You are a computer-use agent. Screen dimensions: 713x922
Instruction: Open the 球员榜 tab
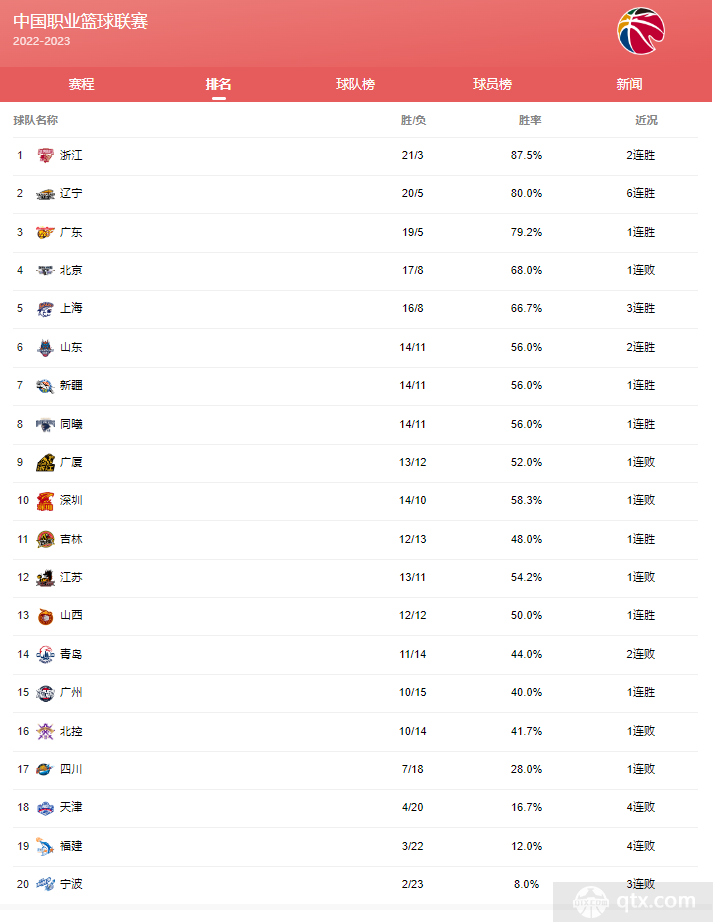pos(493,84)
